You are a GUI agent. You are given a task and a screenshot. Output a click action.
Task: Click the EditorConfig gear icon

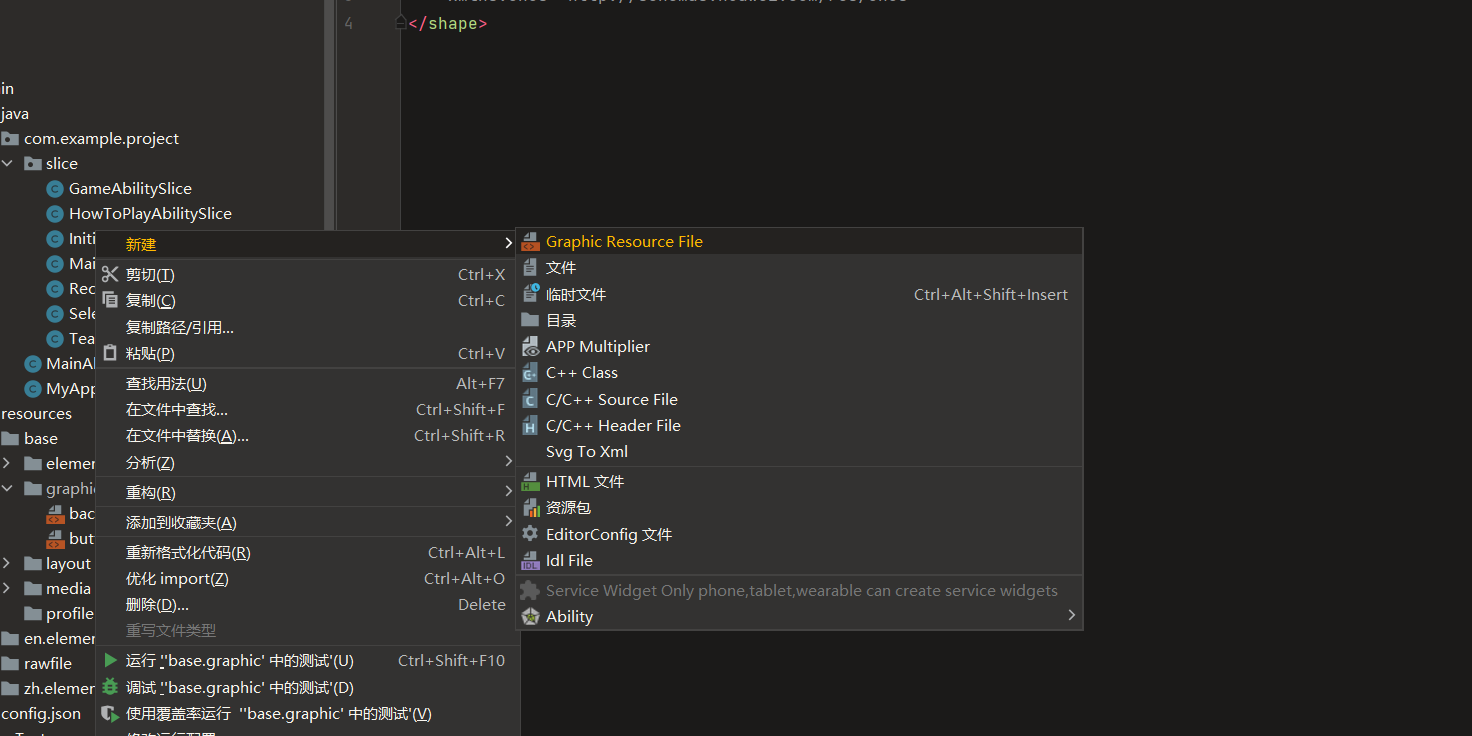[x=530, y=534]
